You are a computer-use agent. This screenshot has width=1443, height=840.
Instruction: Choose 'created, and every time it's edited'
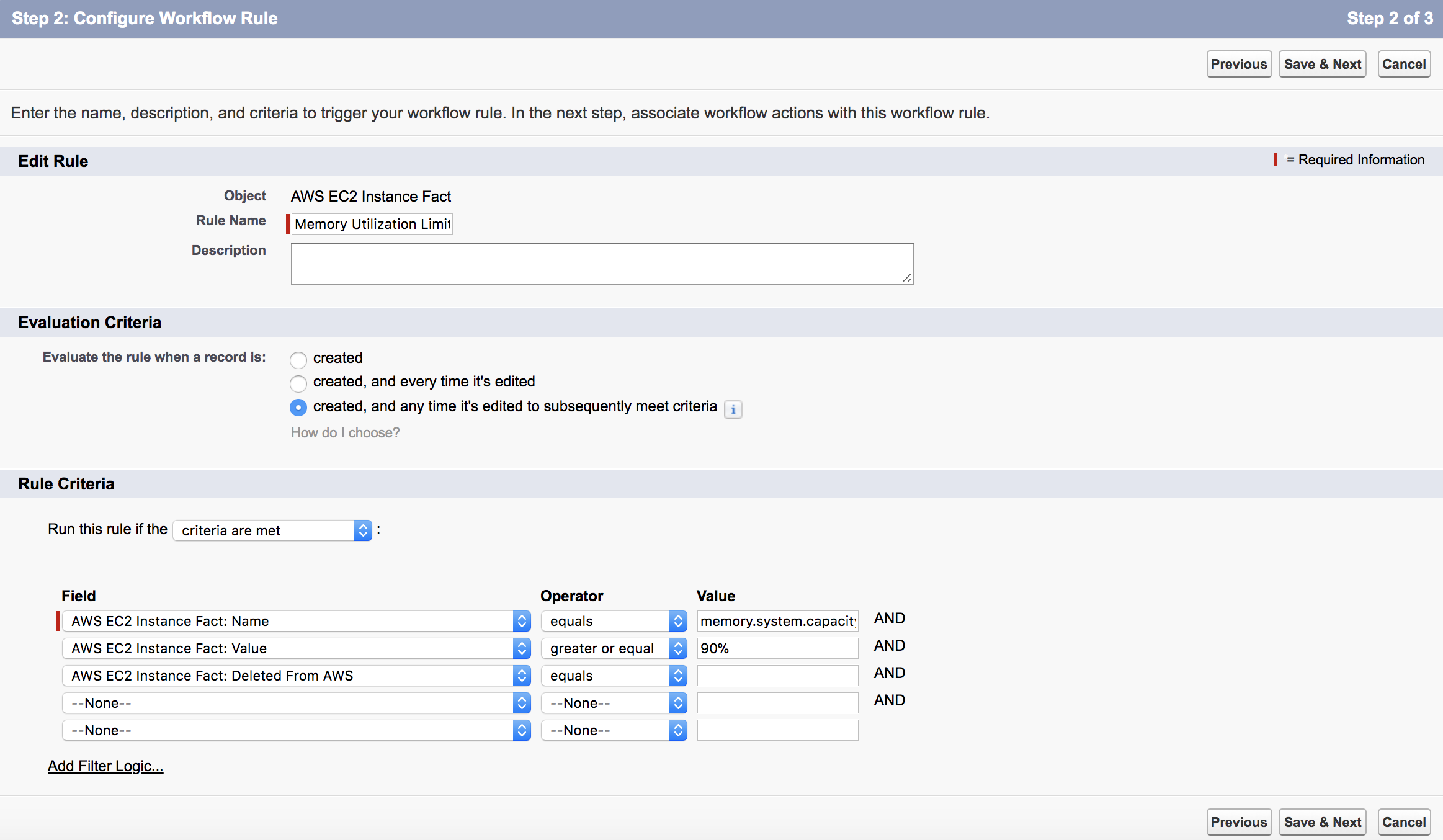(x=298, y=383)
